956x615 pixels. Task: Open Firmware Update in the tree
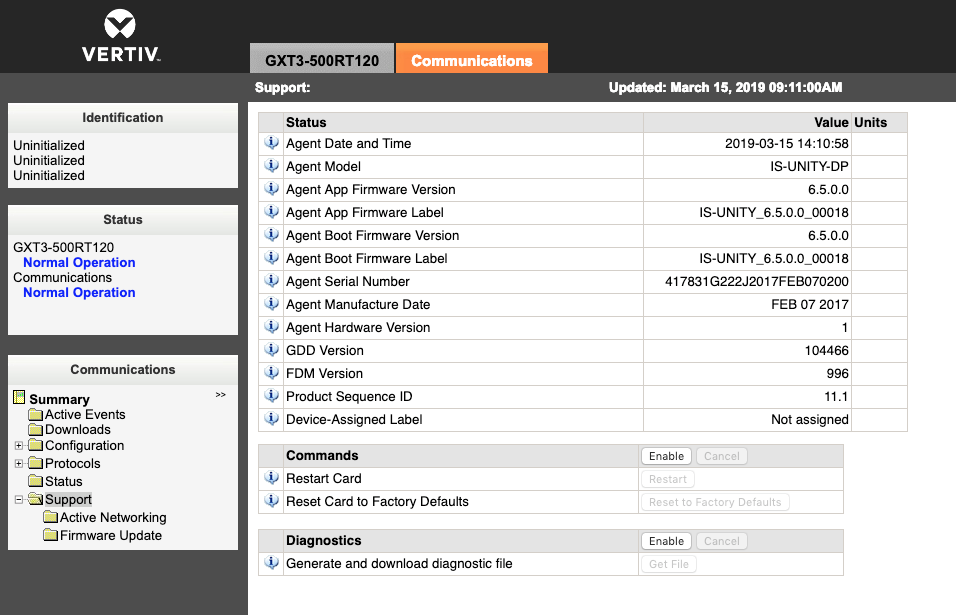coord(110,536)
